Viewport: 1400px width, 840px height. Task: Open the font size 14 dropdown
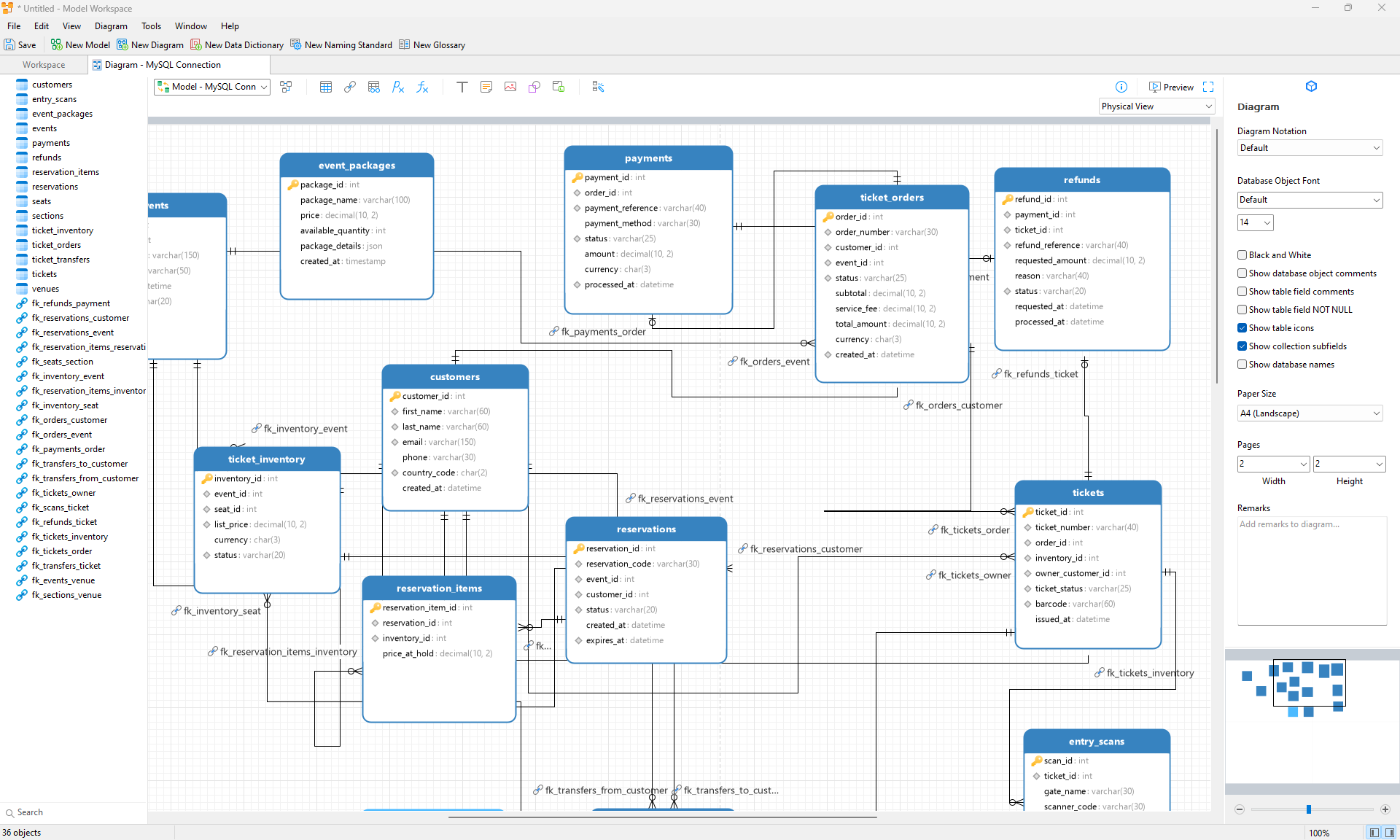(1256, 222)
